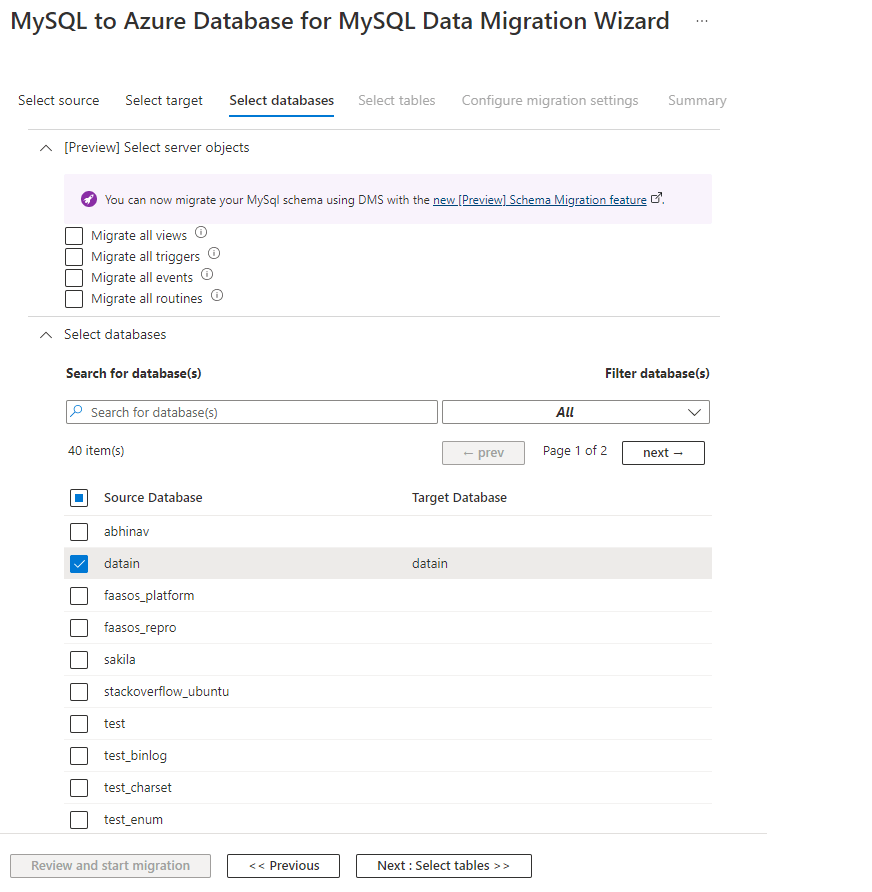
Task: Open the ellipsis menu next to wizard title
Action: (x=702, y=21)
